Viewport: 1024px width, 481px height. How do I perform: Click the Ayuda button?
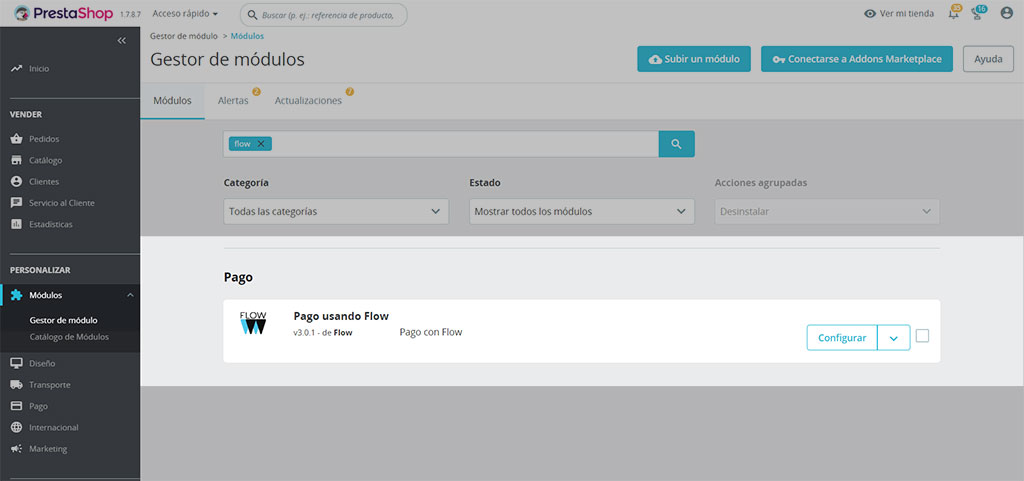coord(988,59)
